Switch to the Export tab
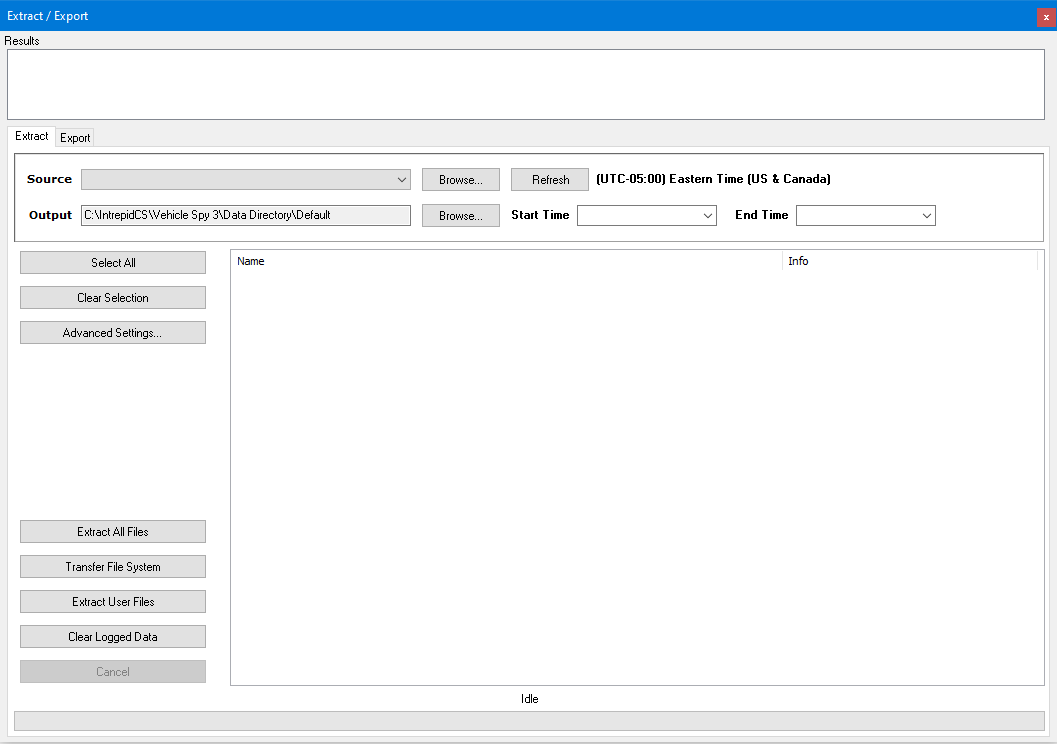Image resolution: width=1057 pixels, height=744 pixels. (x=75, y=138)
